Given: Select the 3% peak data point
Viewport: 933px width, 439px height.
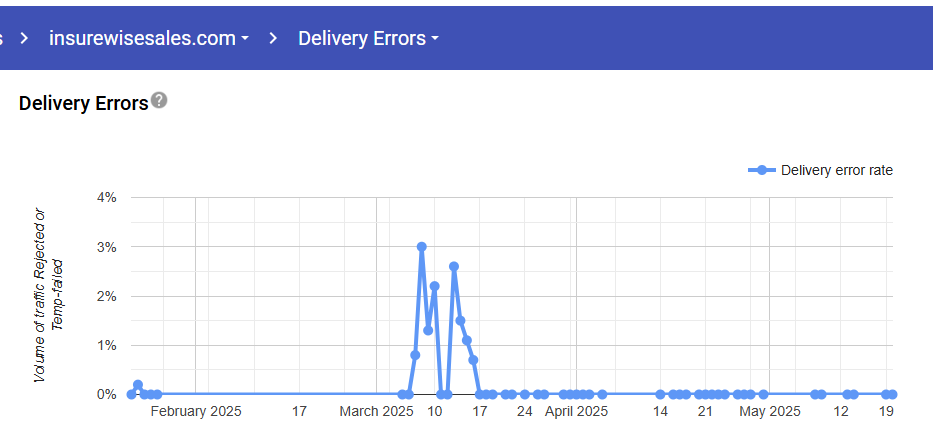Looking at the screenshot, I should tap(422, 246).
